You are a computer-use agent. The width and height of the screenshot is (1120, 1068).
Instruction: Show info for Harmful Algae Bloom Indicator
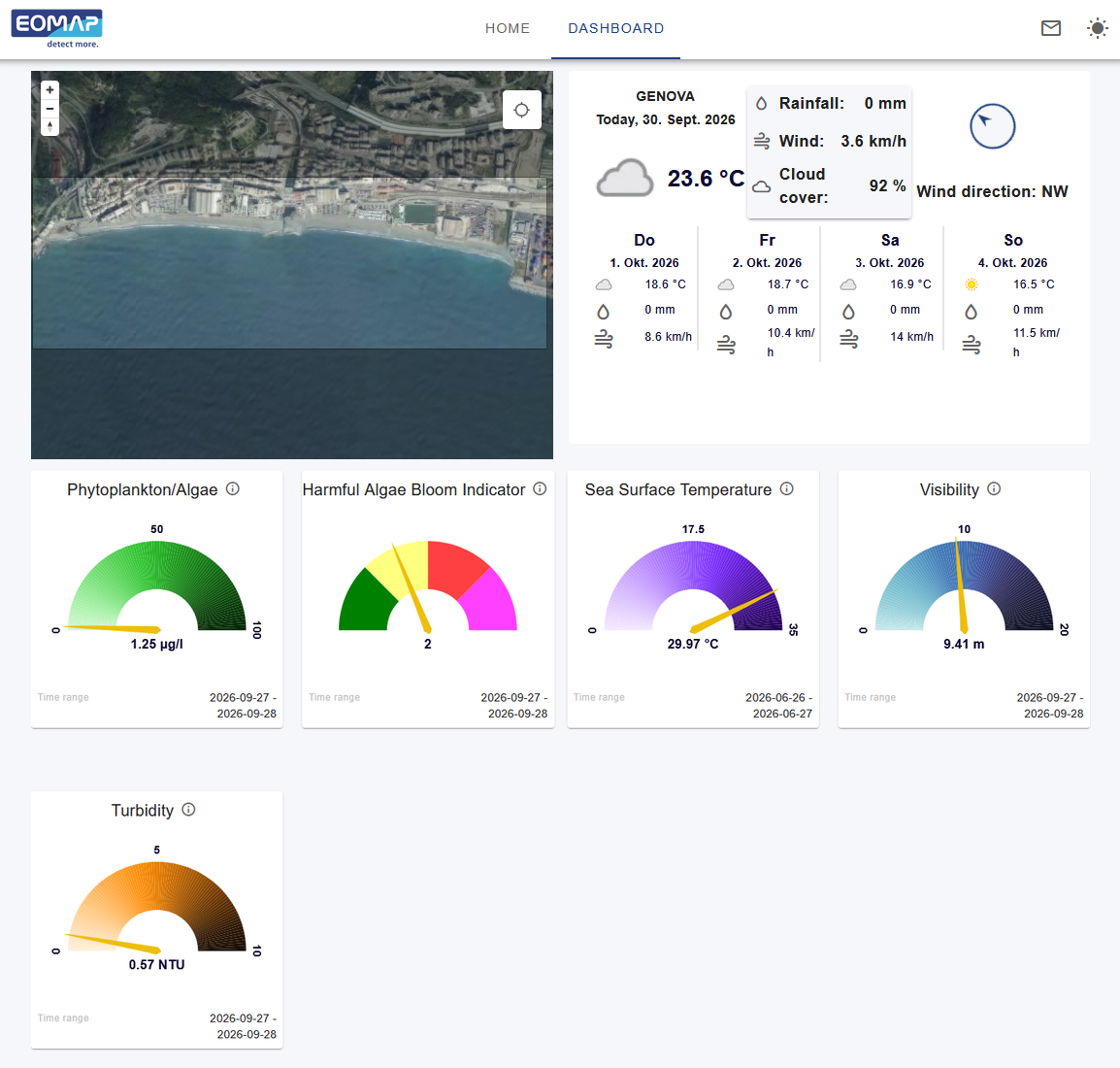pos(540,488)
